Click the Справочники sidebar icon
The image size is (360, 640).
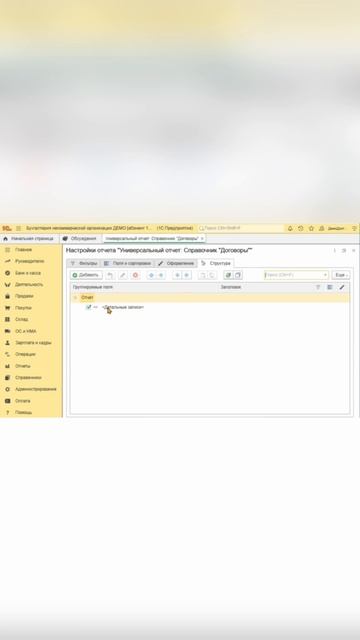pyautogui.click(x=7, y=378)
